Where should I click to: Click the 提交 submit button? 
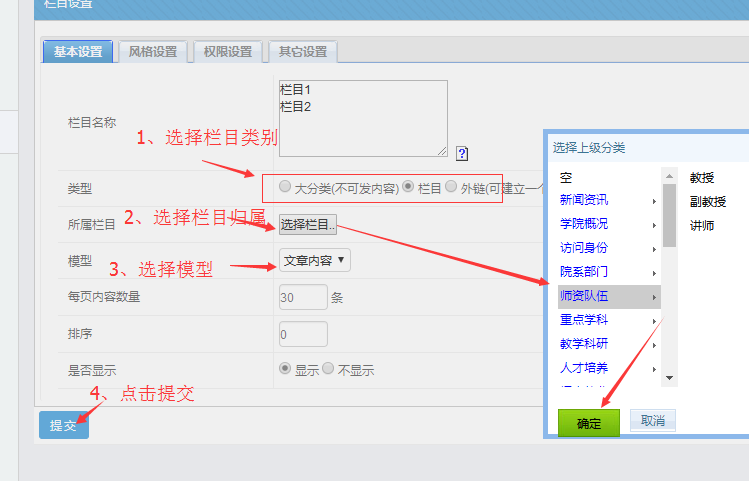coord(64,425)
